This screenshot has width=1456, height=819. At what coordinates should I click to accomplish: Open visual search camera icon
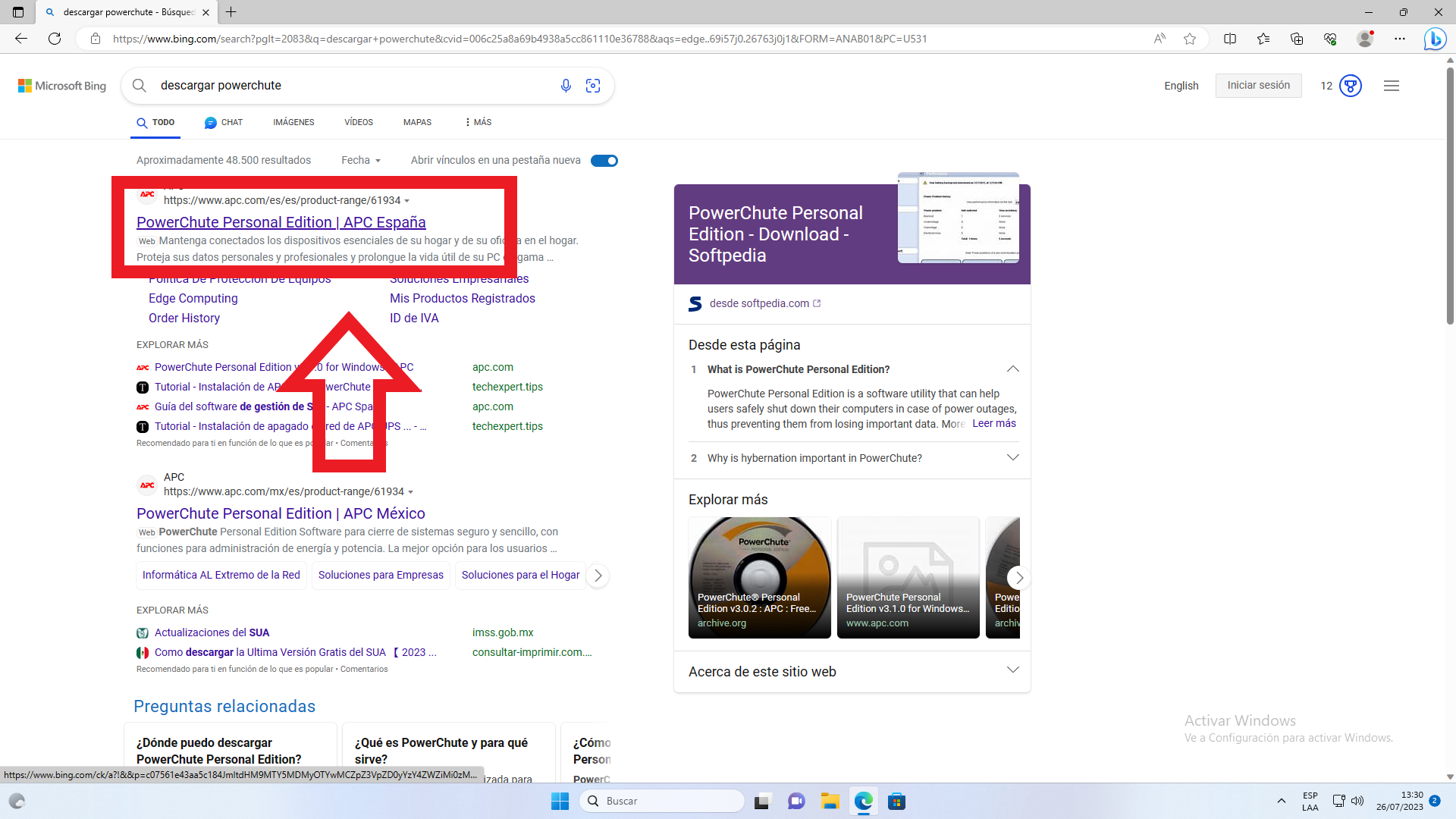point(593,86)
